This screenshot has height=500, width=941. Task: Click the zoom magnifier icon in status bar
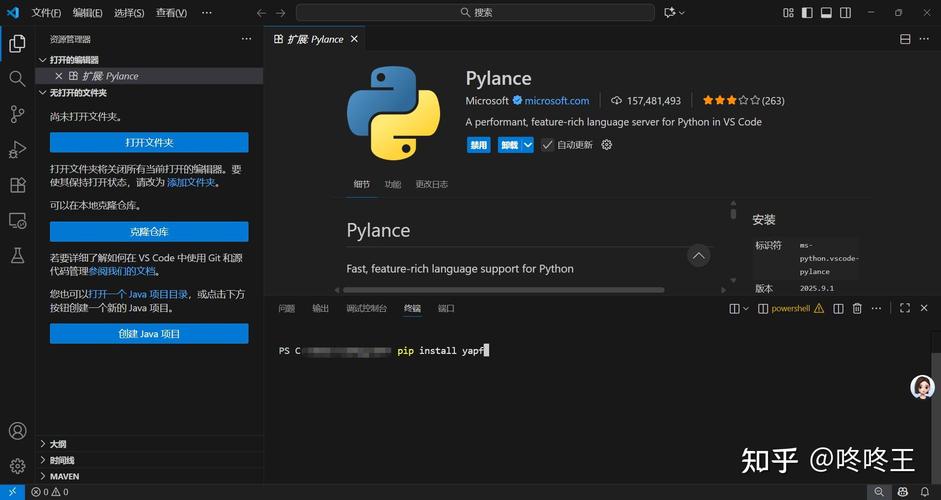click(879, 492)
